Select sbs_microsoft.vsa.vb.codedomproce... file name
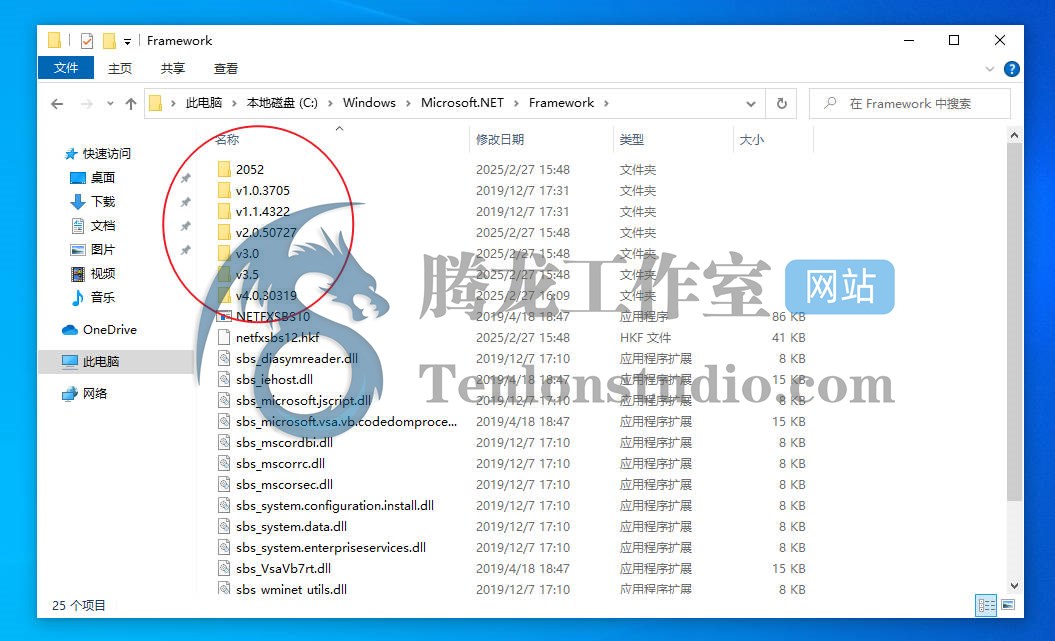This screenshot has height=641, width=1055. pyautogui.click(x=347, y=421)
